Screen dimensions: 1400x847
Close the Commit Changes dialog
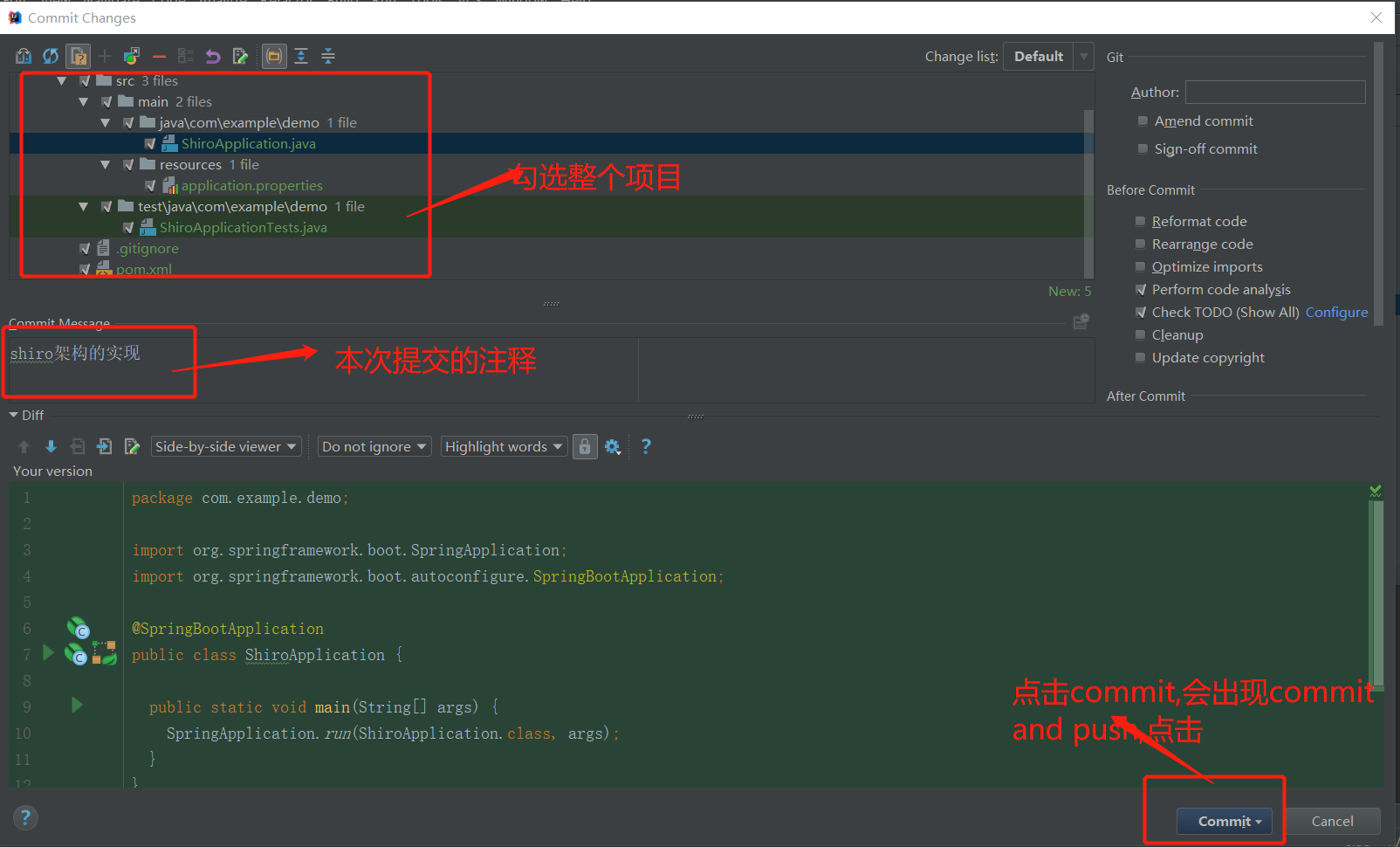[x=1376, y=17]
